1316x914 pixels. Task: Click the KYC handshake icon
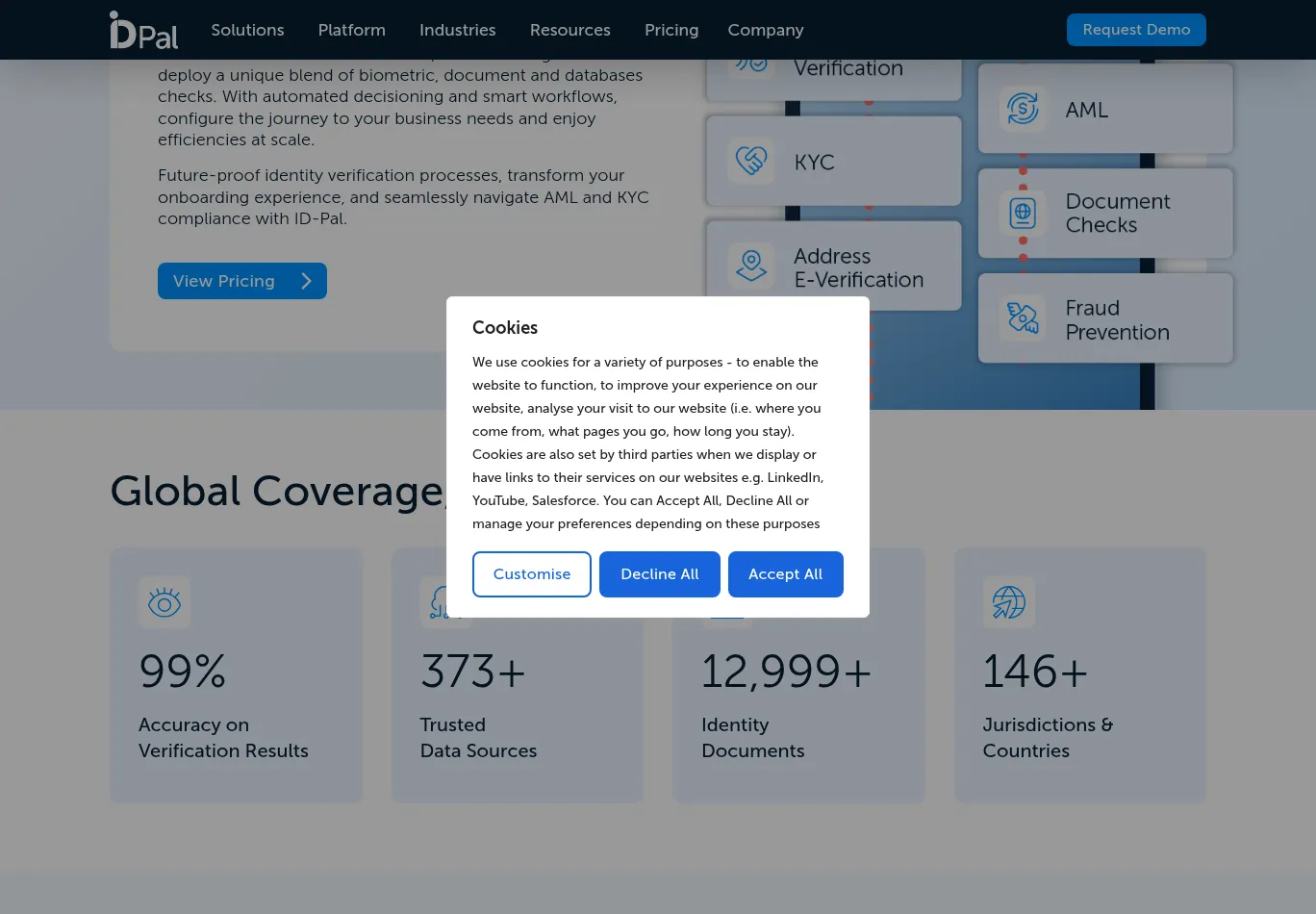click(750, 160)
